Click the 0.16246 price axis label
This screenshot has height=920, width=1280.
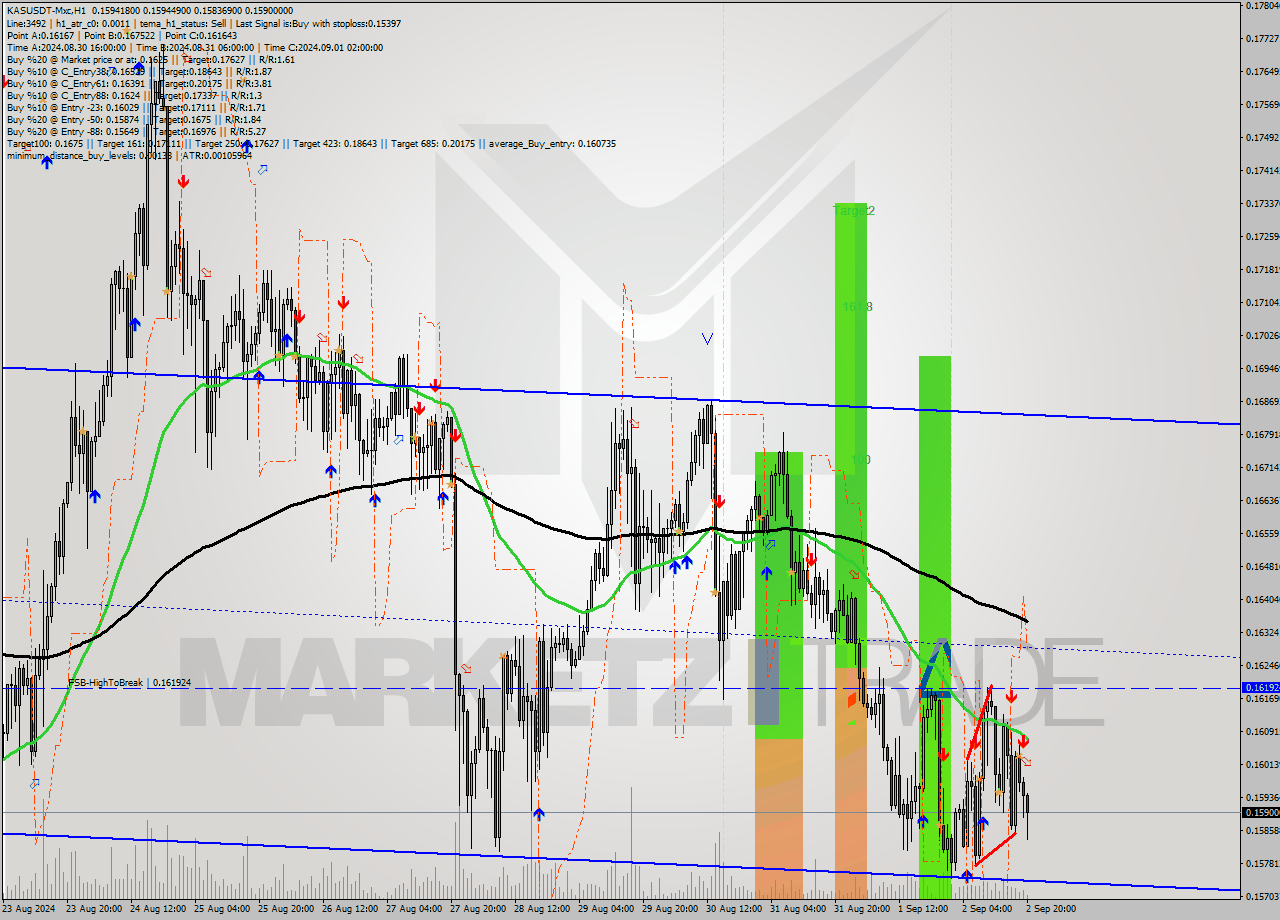tap(1262, 666)
